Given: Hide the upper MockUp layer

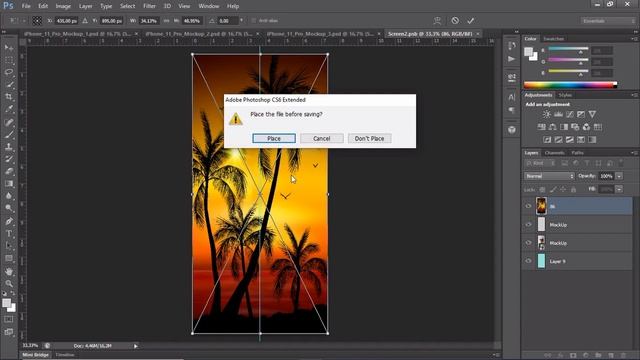Looking at the screenshot, I should click(x=529, y=224).
